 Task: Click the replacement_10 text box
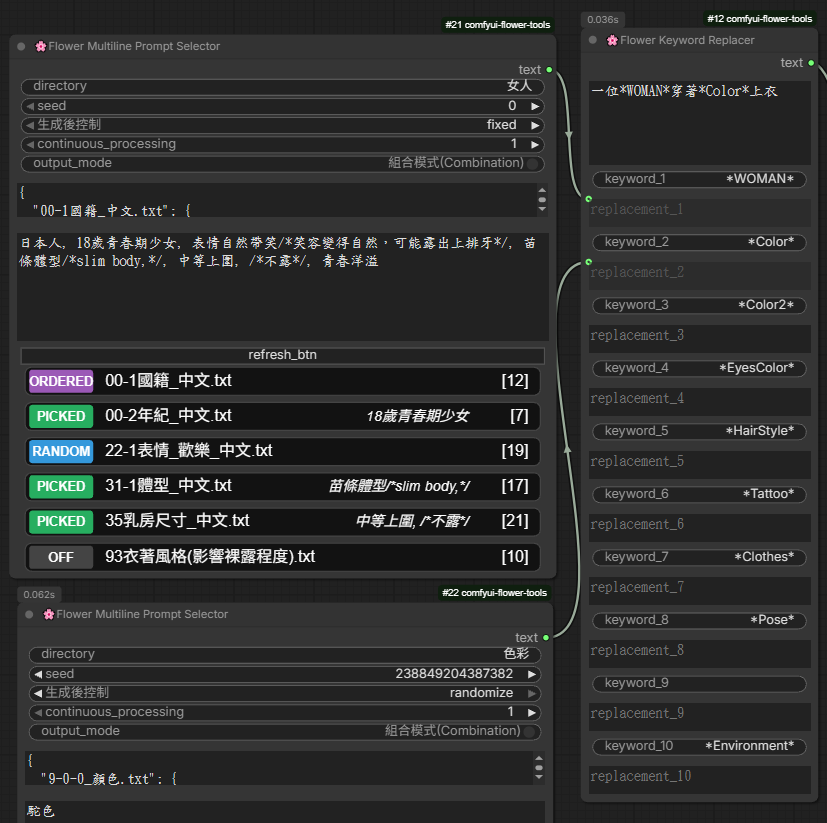pos(699,779)
